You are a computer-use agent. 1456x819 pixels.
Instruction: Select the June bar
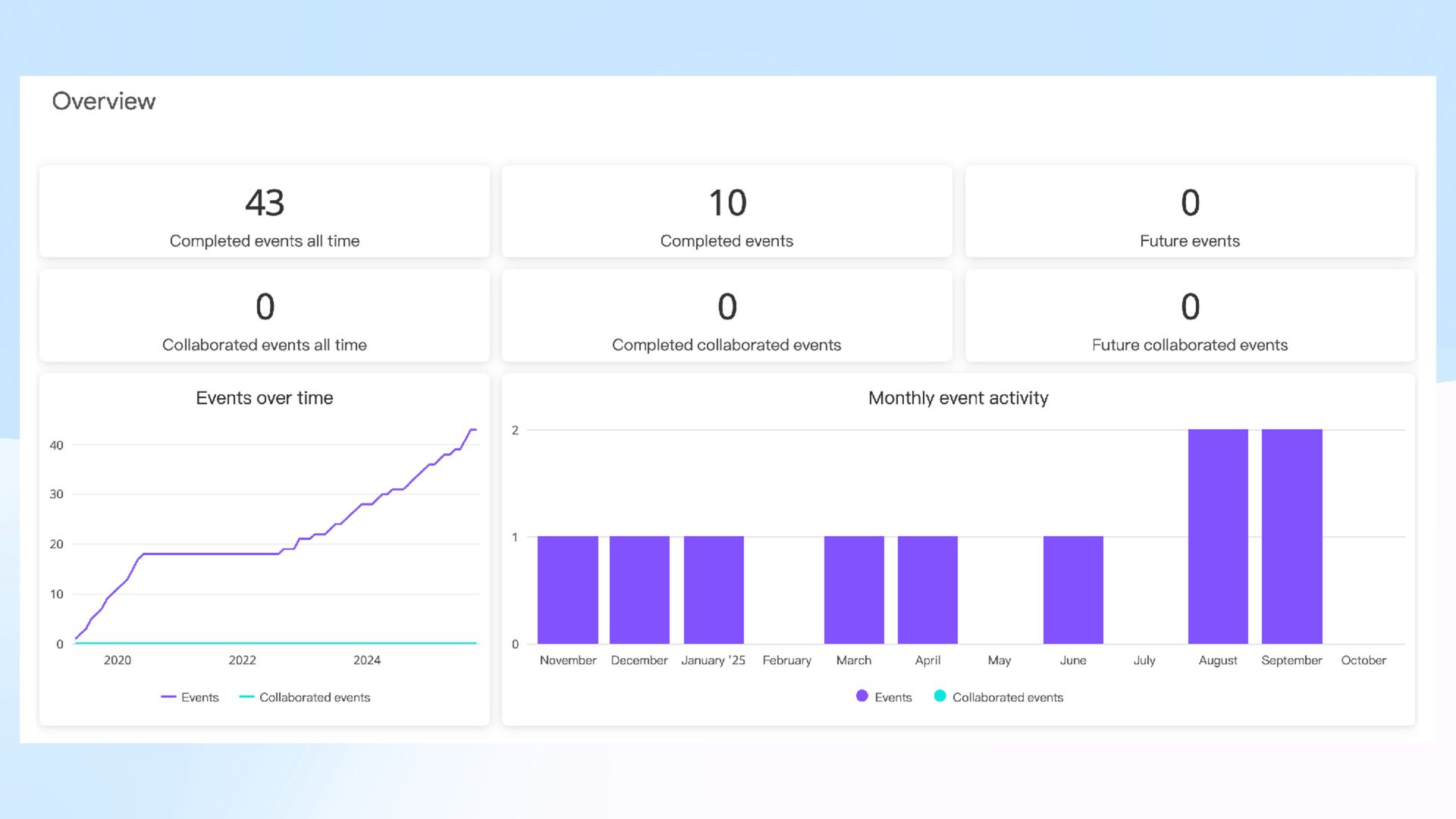pos(1073,590)
